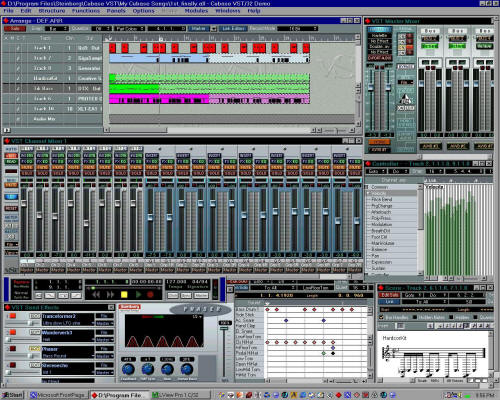The image size is (500, 400).
Task: Click the second blue knob on the Phaser plugin
Action: click(x=148, y=369)
